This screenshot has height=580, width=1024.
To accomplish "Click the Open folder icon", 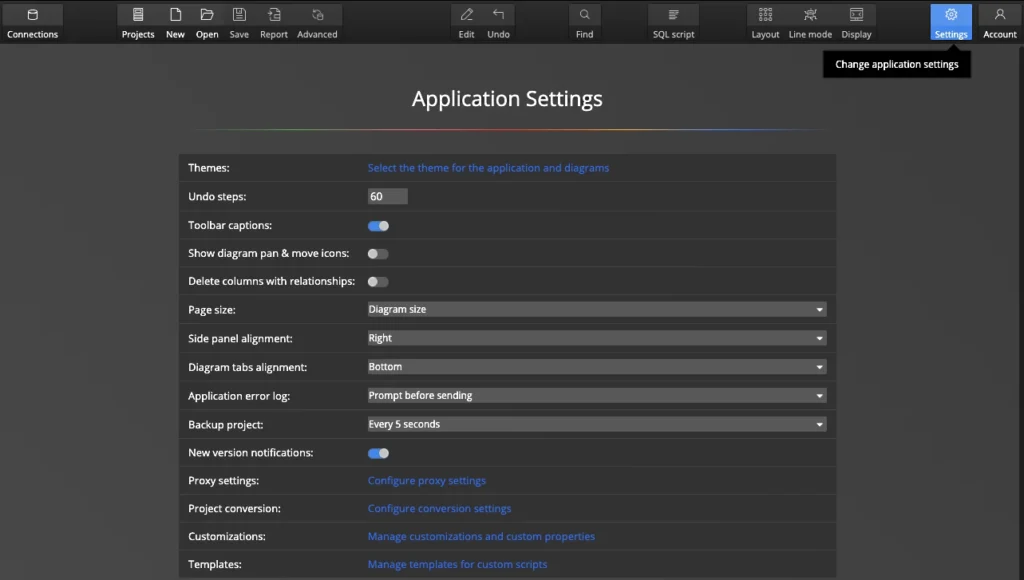I will 207,16.
